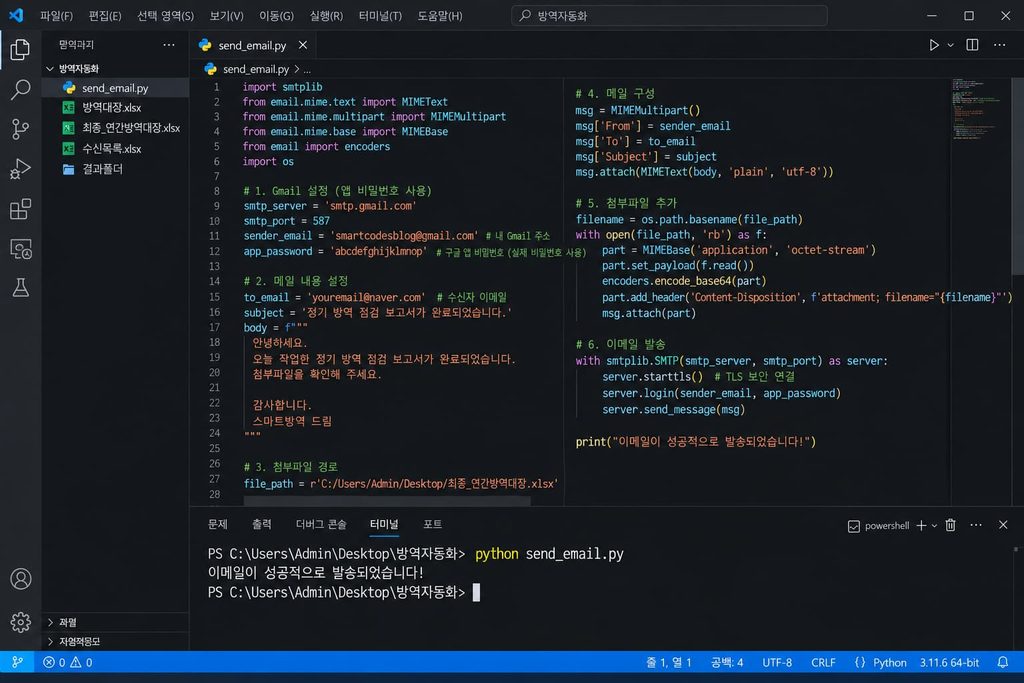Open the new terminal launch profile dropdown
Image resolution: width=1024 pixels, height=683 pixels.
[935, 526]
